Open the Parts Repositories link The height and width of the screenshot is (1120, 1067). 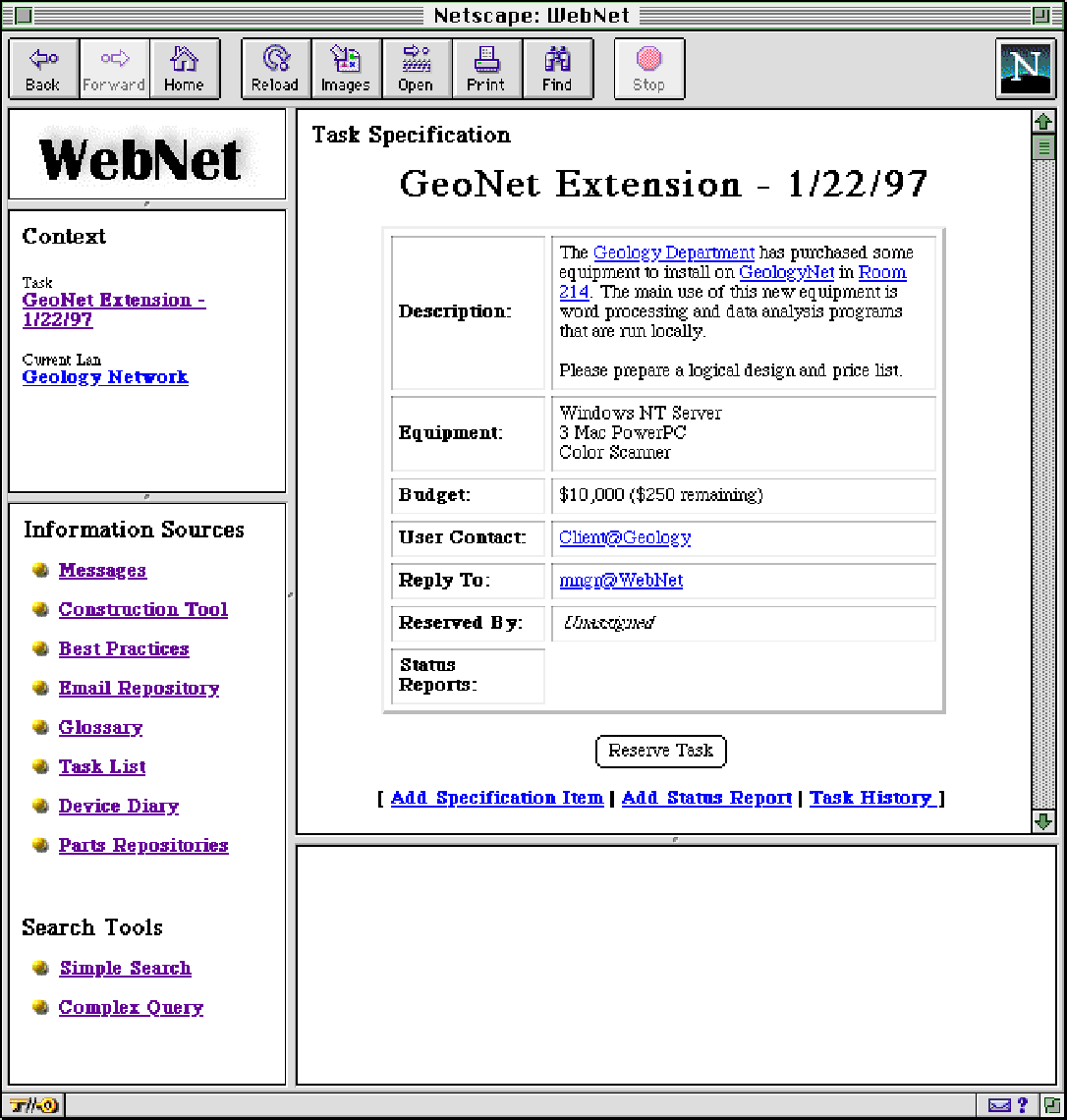point(143,845)
